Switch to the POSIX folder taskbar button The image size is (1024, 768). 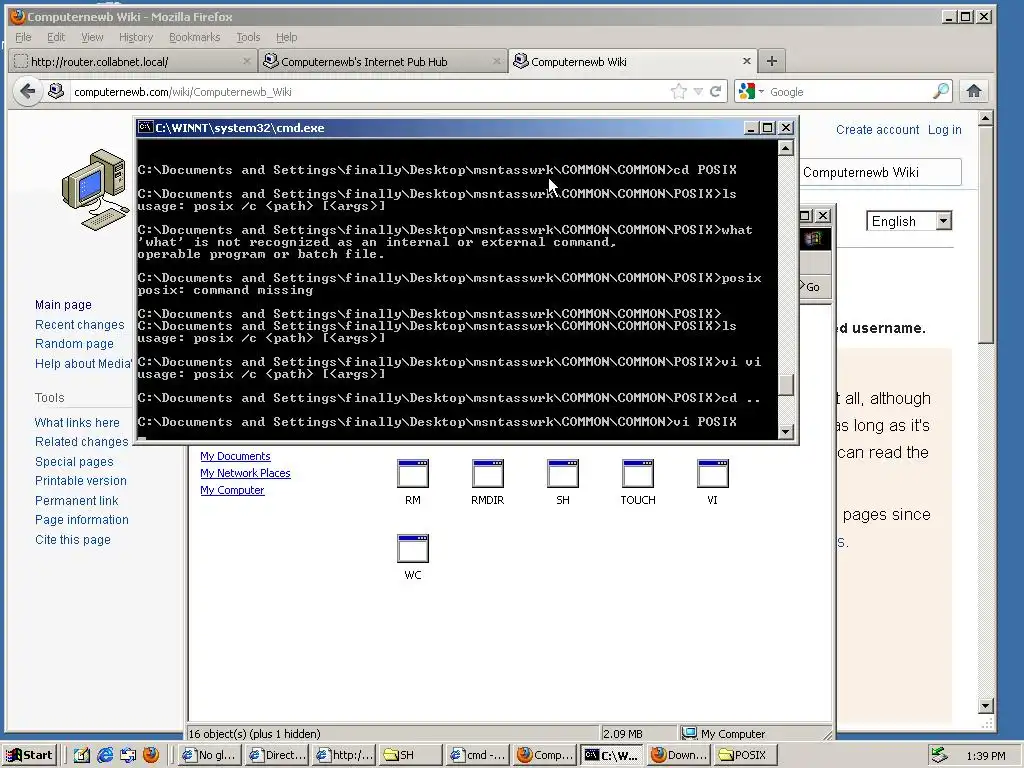(746, 755)
